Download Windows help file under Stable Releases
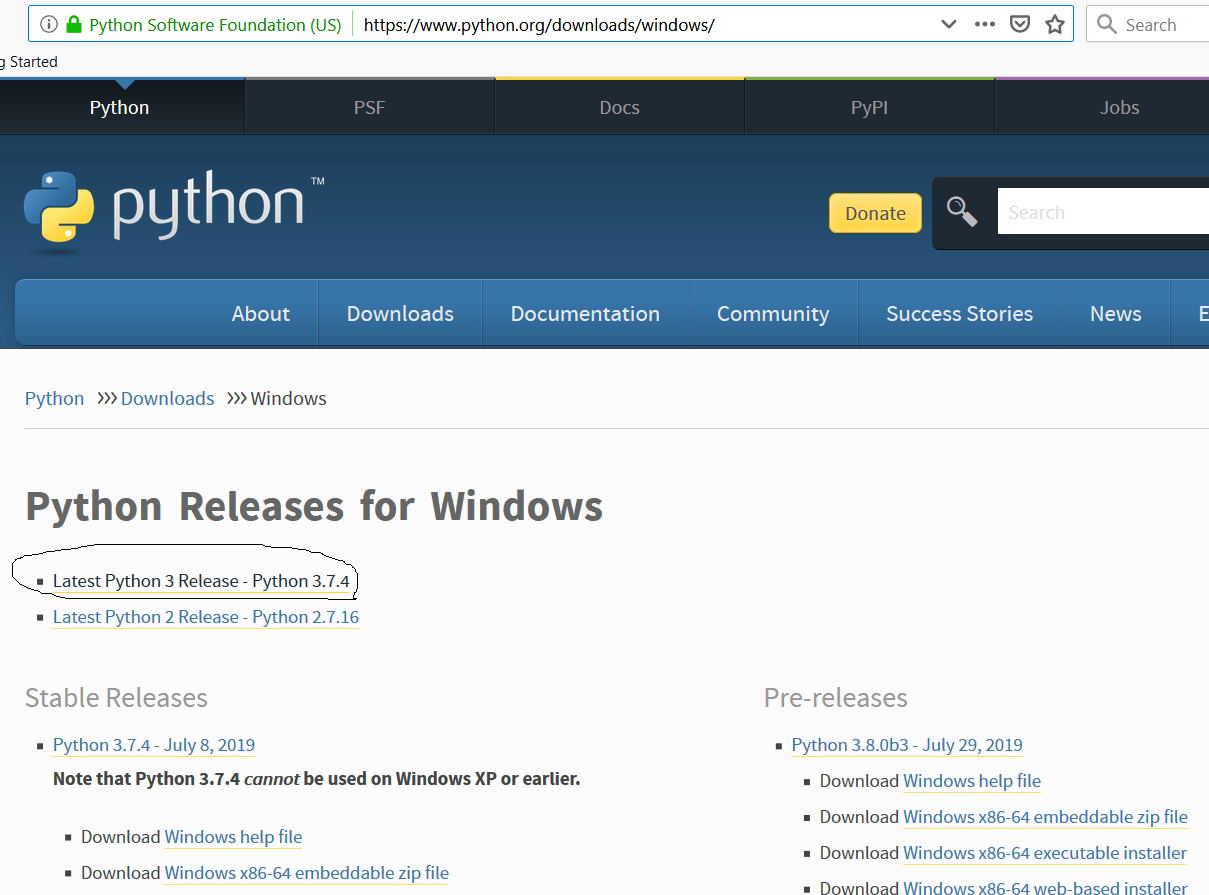 (233, 837)
